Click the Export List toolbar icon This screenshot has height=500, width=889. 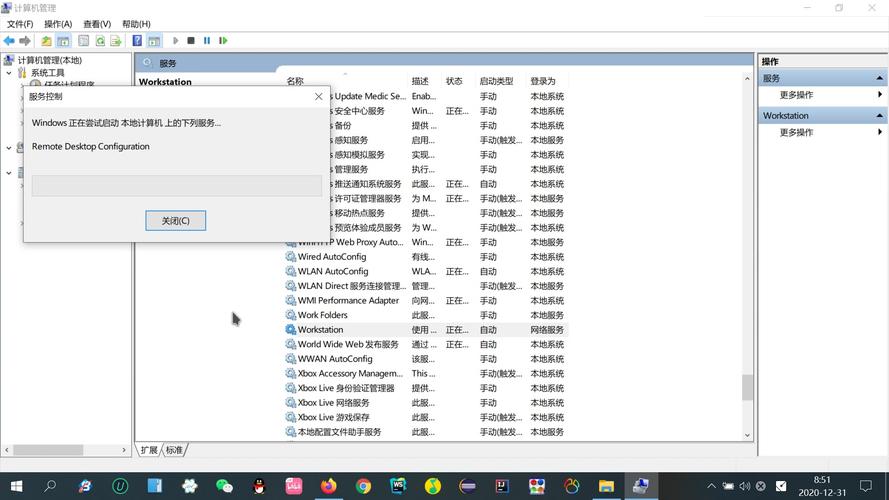[116, 41]
